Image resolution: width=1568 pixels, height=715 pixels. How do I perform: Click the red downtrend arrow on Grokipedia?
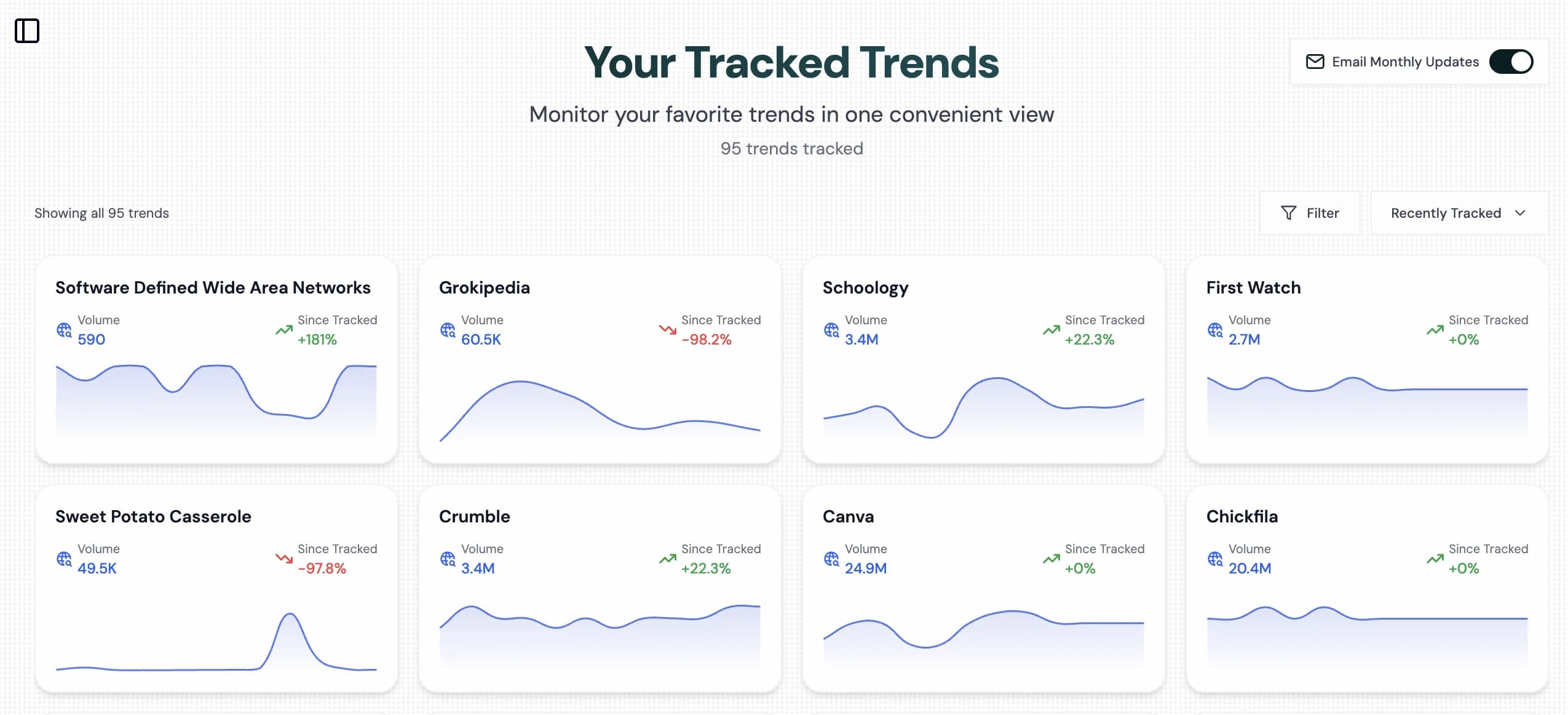666,329
